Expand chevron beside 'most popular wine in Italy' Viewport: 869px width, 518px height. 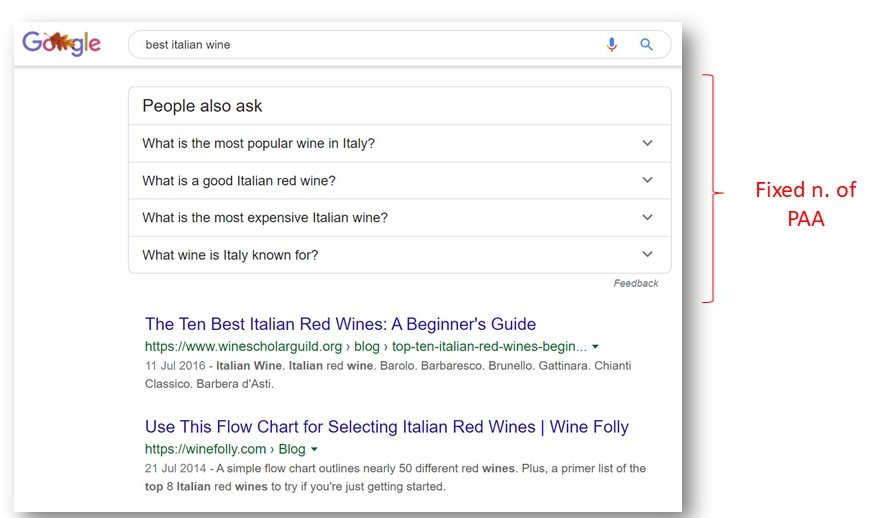tap(647, 143)
